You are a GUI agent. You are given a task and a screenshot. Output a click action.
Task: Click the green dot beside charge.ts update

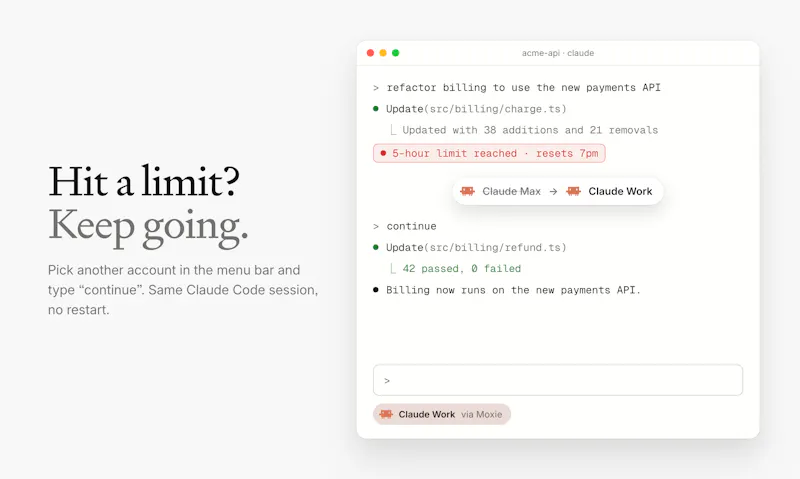coord(376,109)
